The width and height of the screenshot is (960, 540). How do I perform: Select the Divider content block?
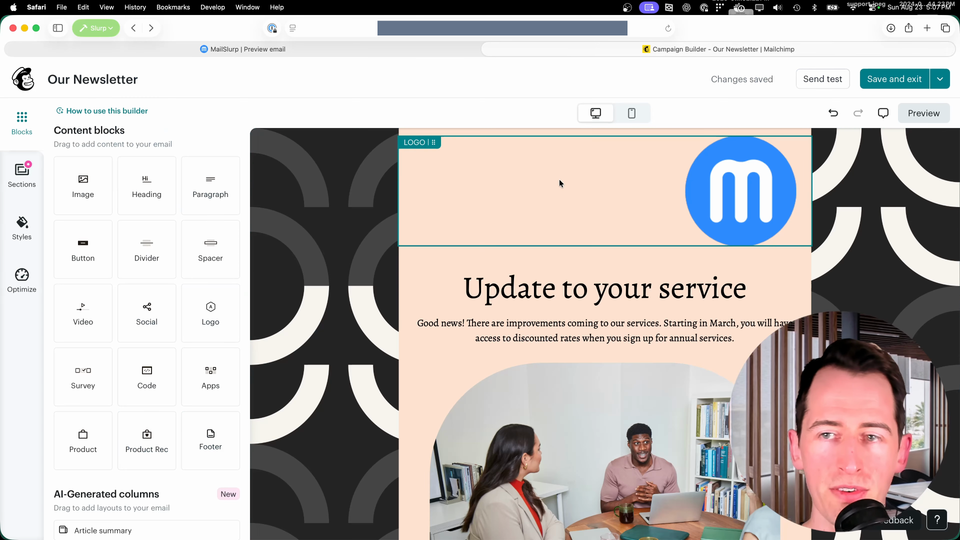[x=146, y=249]
